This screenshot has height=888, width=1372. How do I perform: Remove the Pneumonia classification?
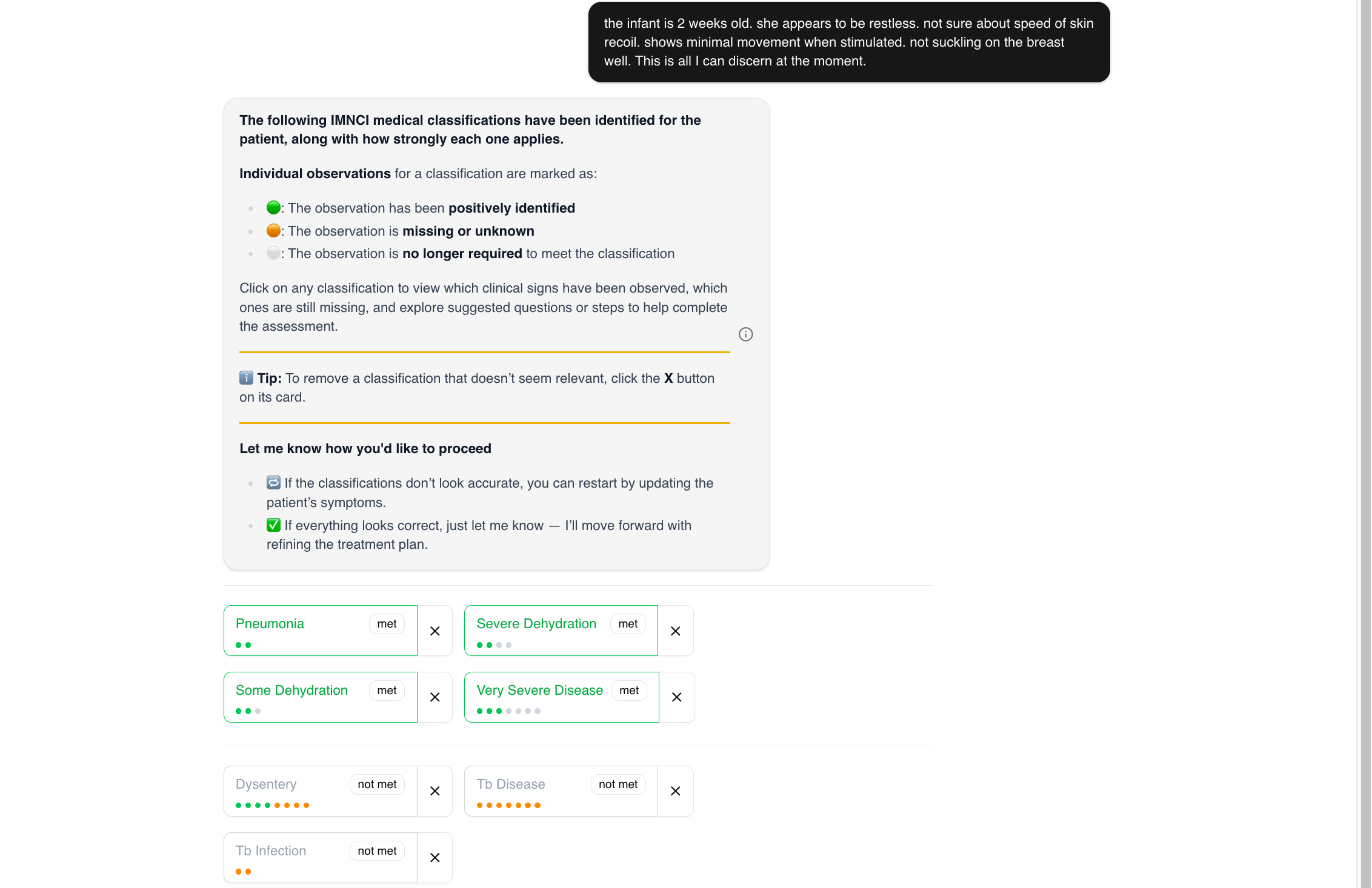435,631
